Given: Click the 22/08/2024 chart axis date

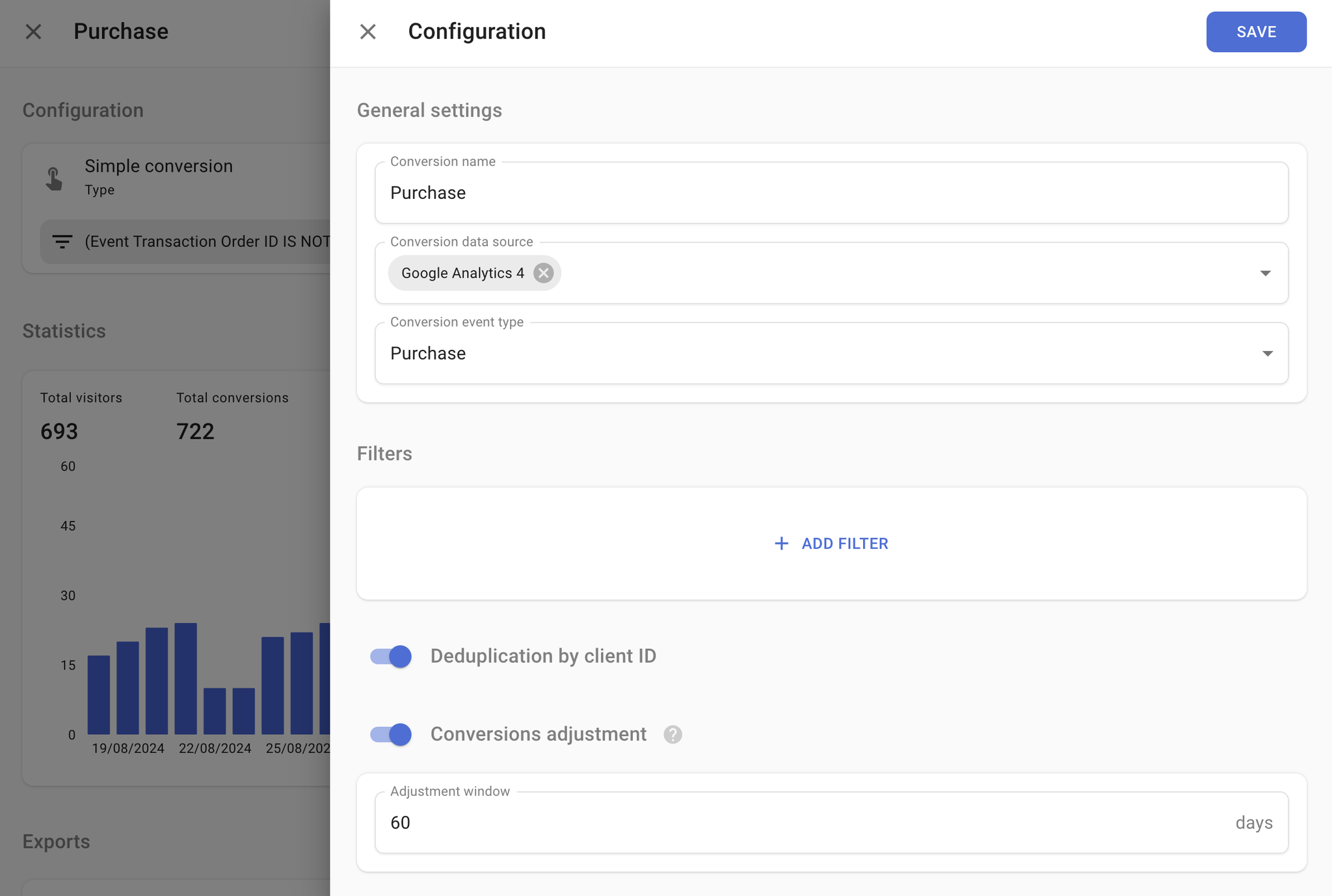Looking at the screenshot, I should click(215, 748).
